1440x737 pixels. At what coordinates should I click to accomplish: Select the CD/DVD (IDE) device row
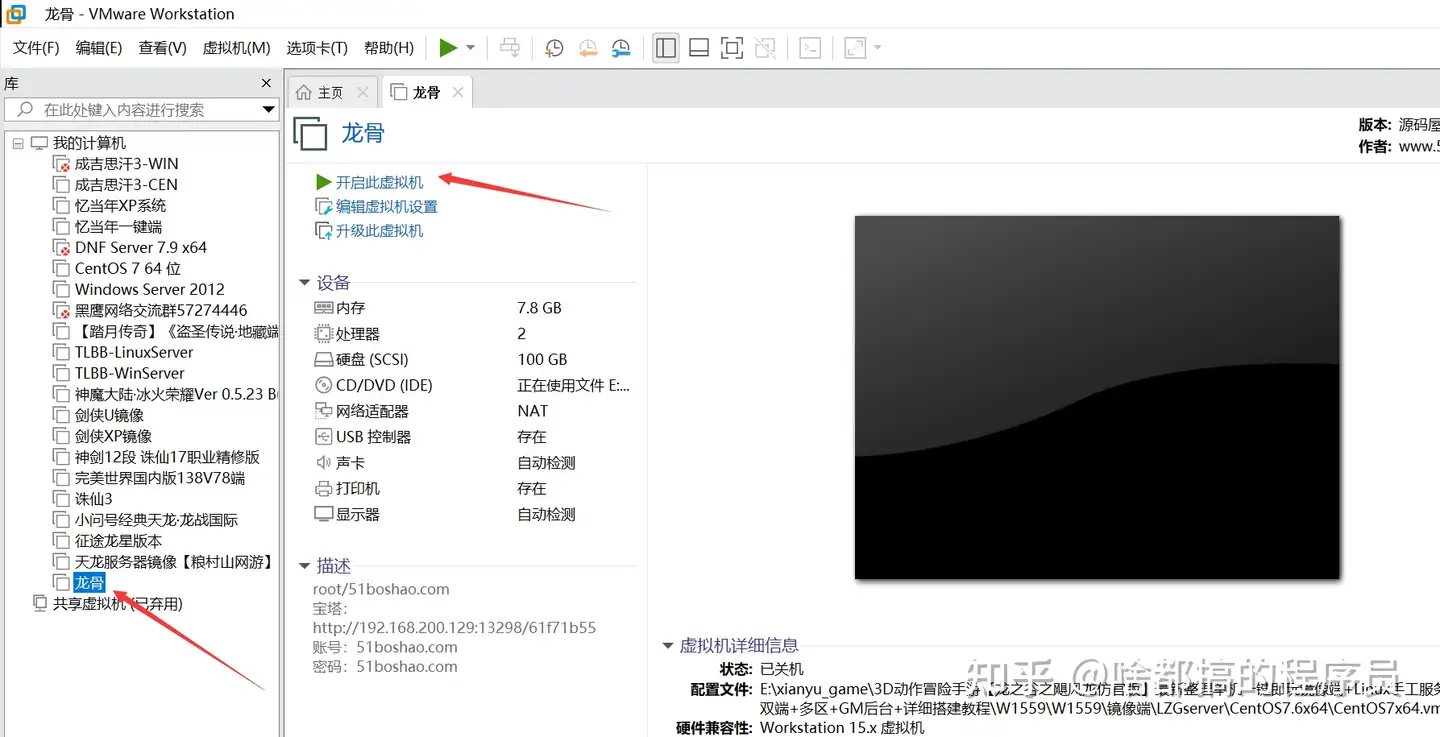point(473,385)
